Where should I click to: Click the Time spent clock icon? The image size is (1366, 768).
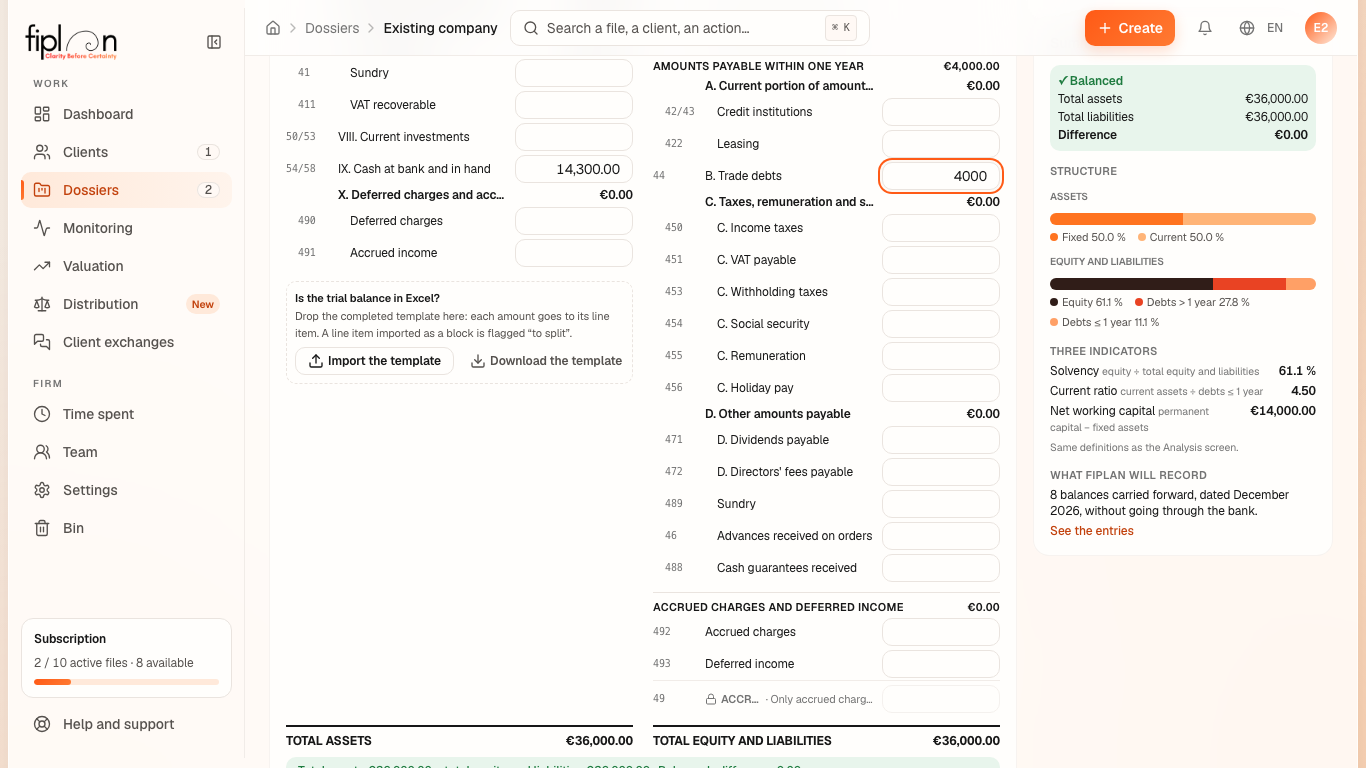click(x=42, y=414)
